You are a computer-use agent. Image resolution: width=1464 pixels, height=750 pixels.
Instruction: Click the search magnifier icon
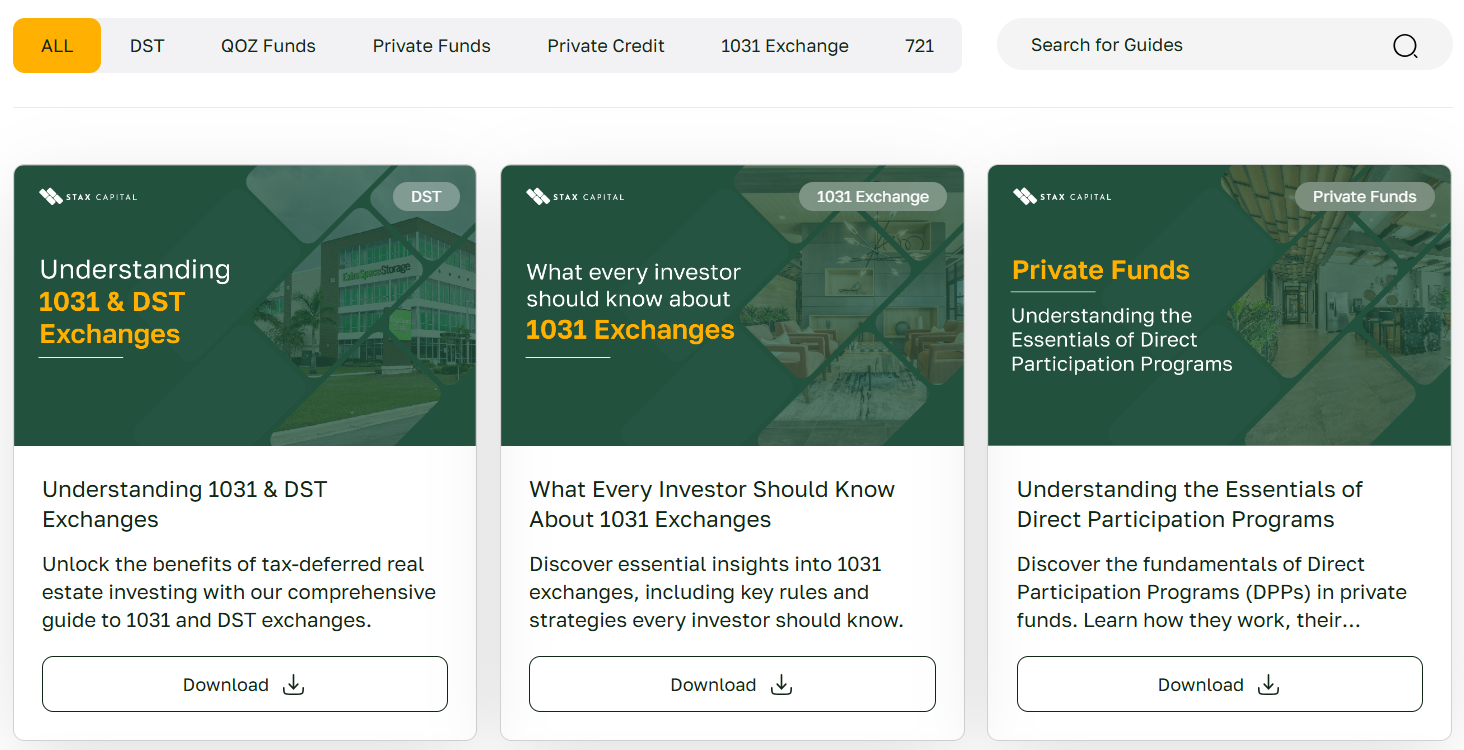tap(1405, 46)
